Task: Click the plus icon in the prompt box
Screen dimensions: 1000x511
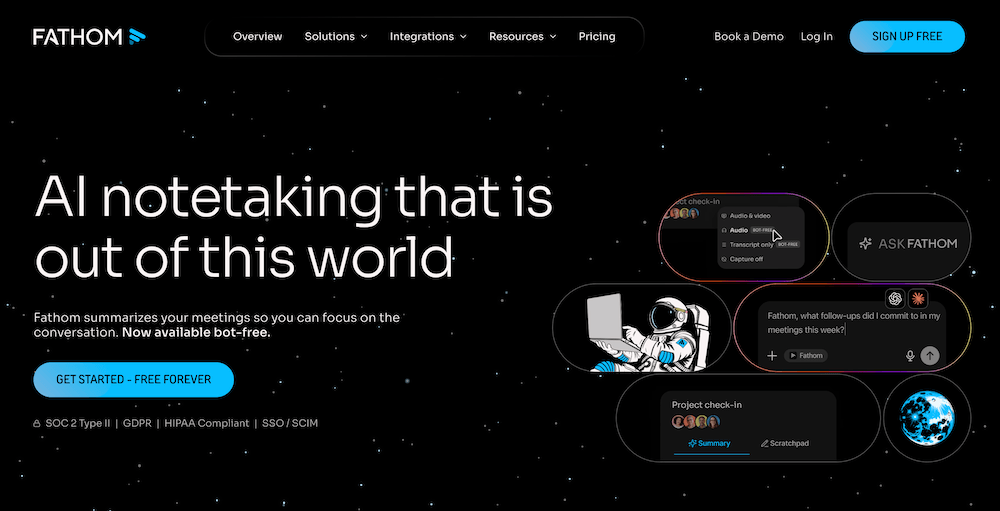Action: pos(772,355)
